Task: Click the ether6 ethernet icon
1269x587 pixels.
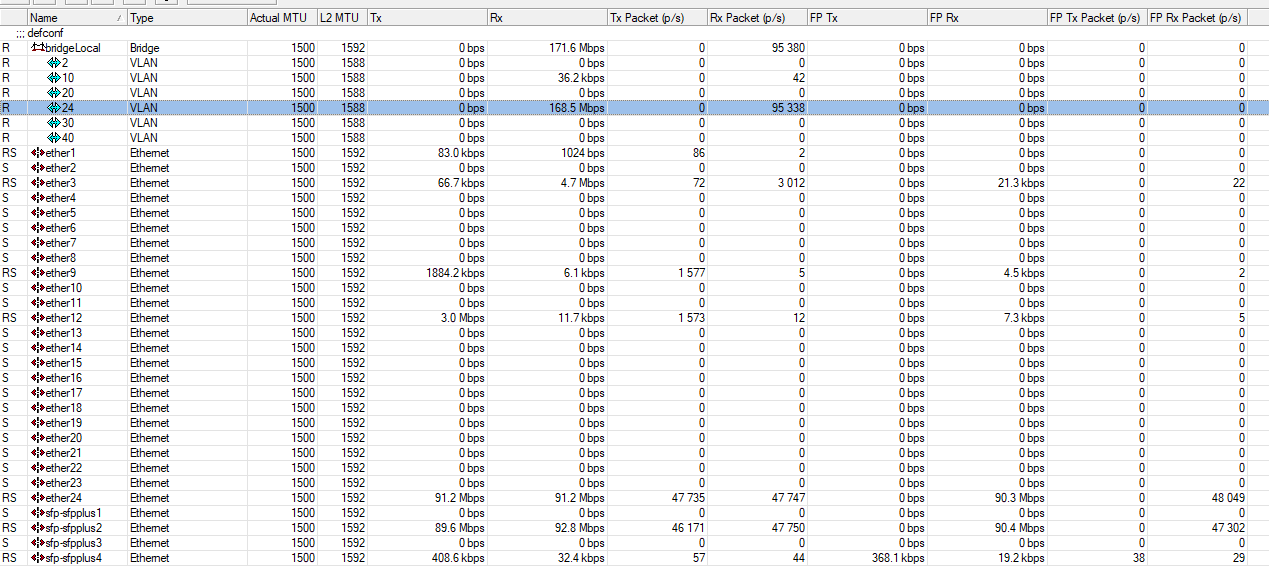Action: pyautogui.click(x=38, y=228)
